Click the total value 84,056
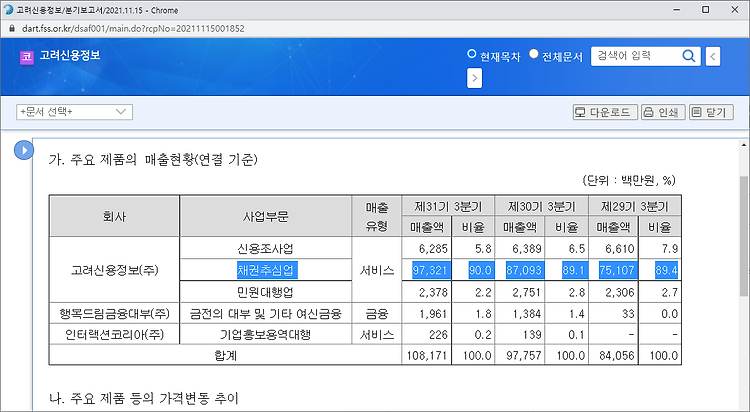The width and height of the screenshot is (750, 412). pos(617,356)
